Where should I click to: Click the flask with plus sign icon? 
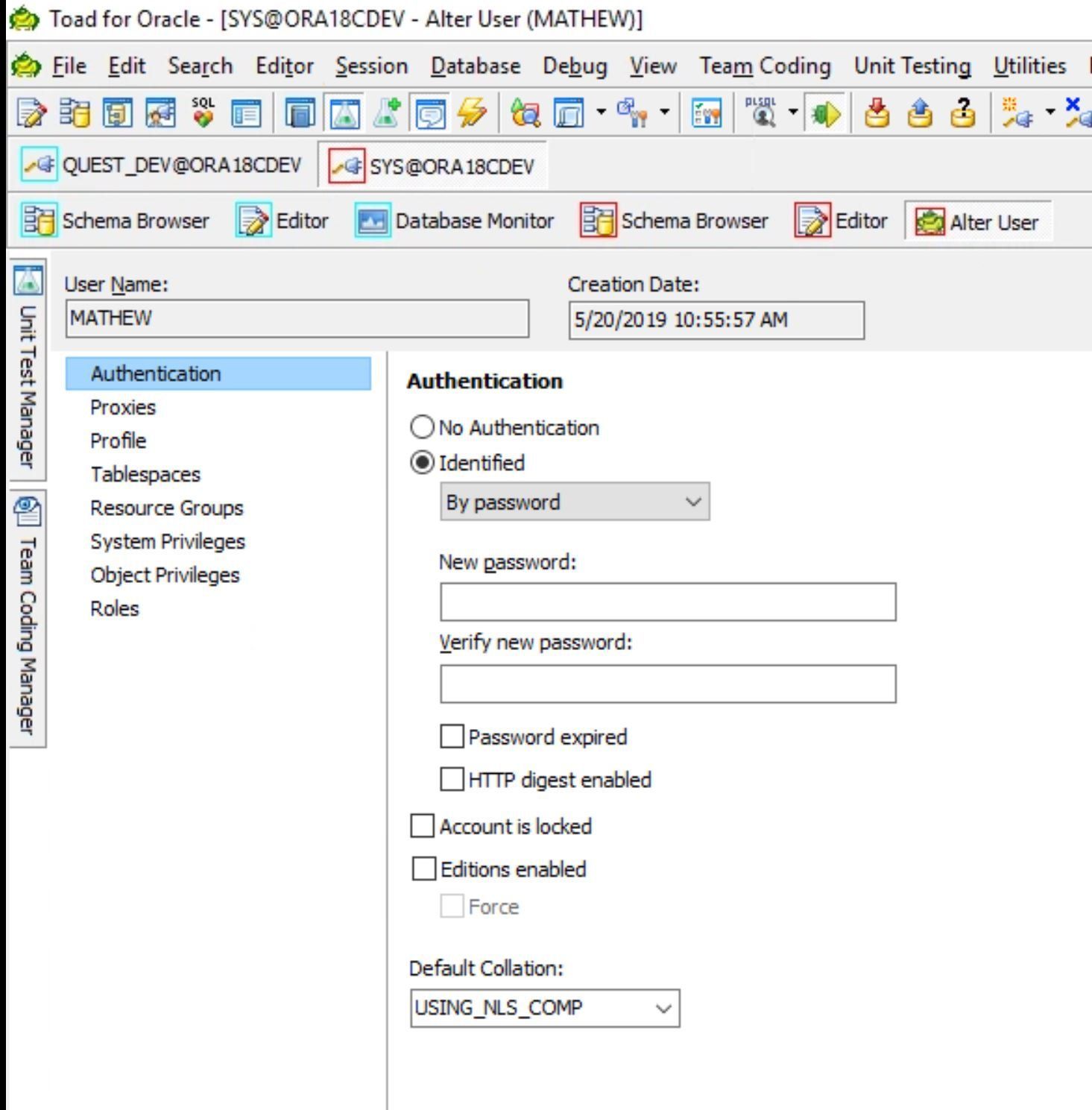pos(386,113)
